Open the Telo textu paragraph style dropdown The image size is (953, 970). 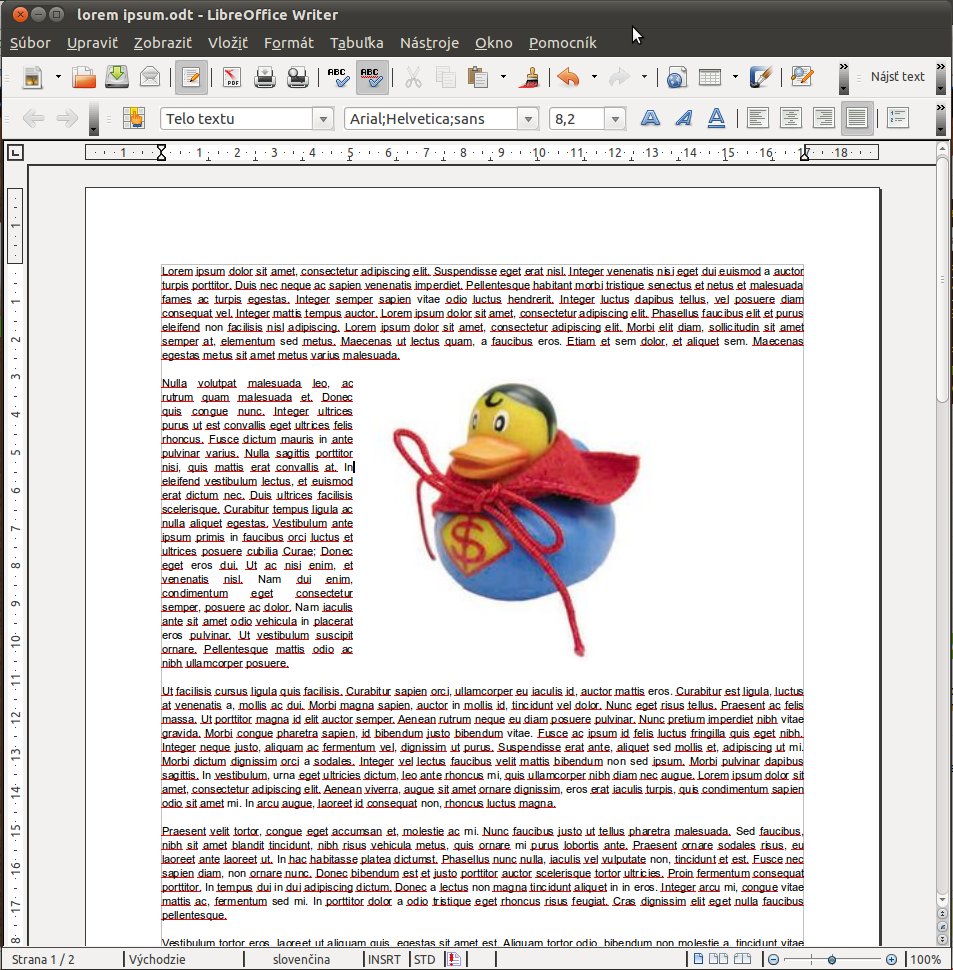(x=323, y=119)
